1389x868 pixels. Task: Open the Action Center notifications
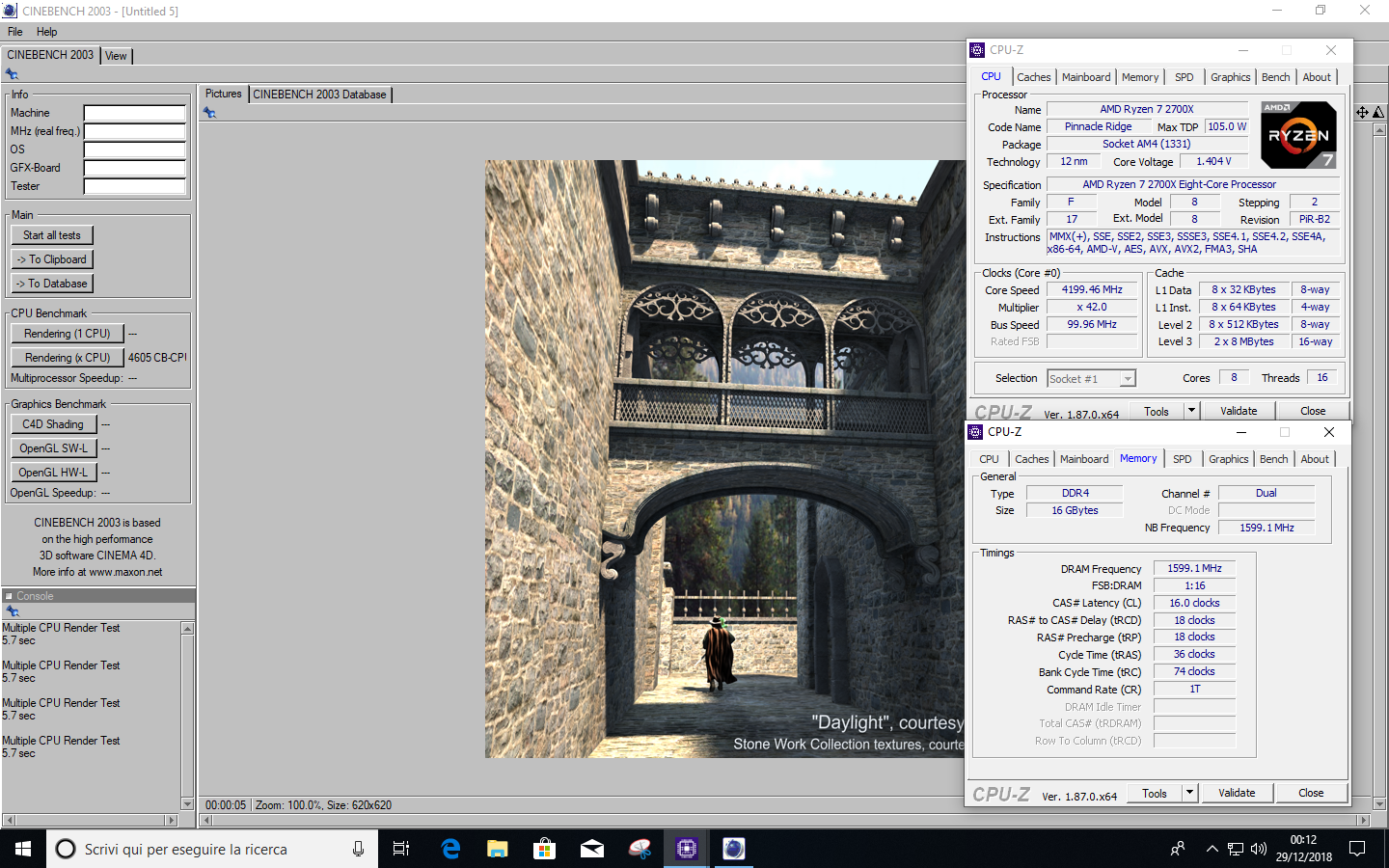pyautogui.click(x=1357, y=849)
